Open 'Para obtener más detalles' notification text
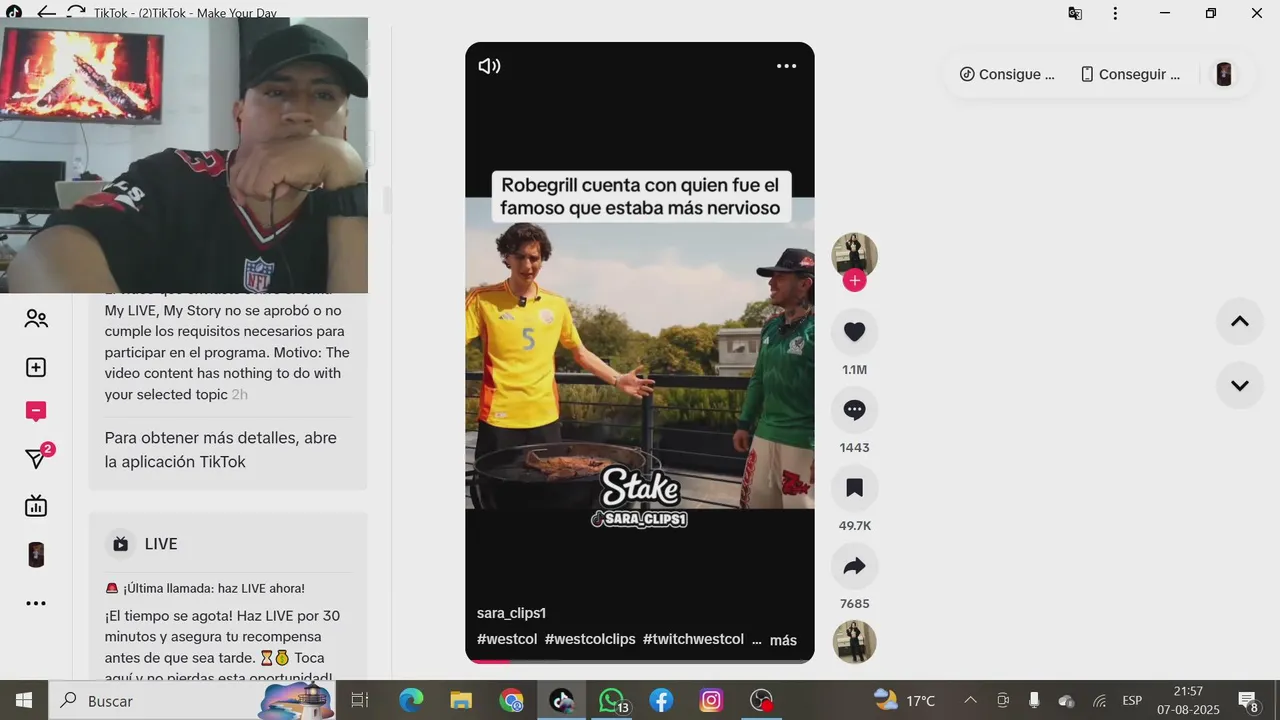The height and width of the screenshot is (720, 1280). [221, 450]
